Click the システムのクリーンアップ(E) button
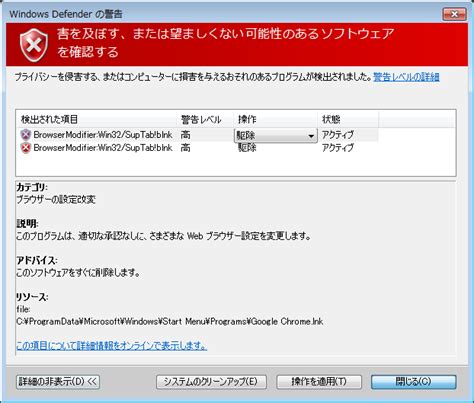The height and width of the screenshot is (403, 474). click(211, 382)
